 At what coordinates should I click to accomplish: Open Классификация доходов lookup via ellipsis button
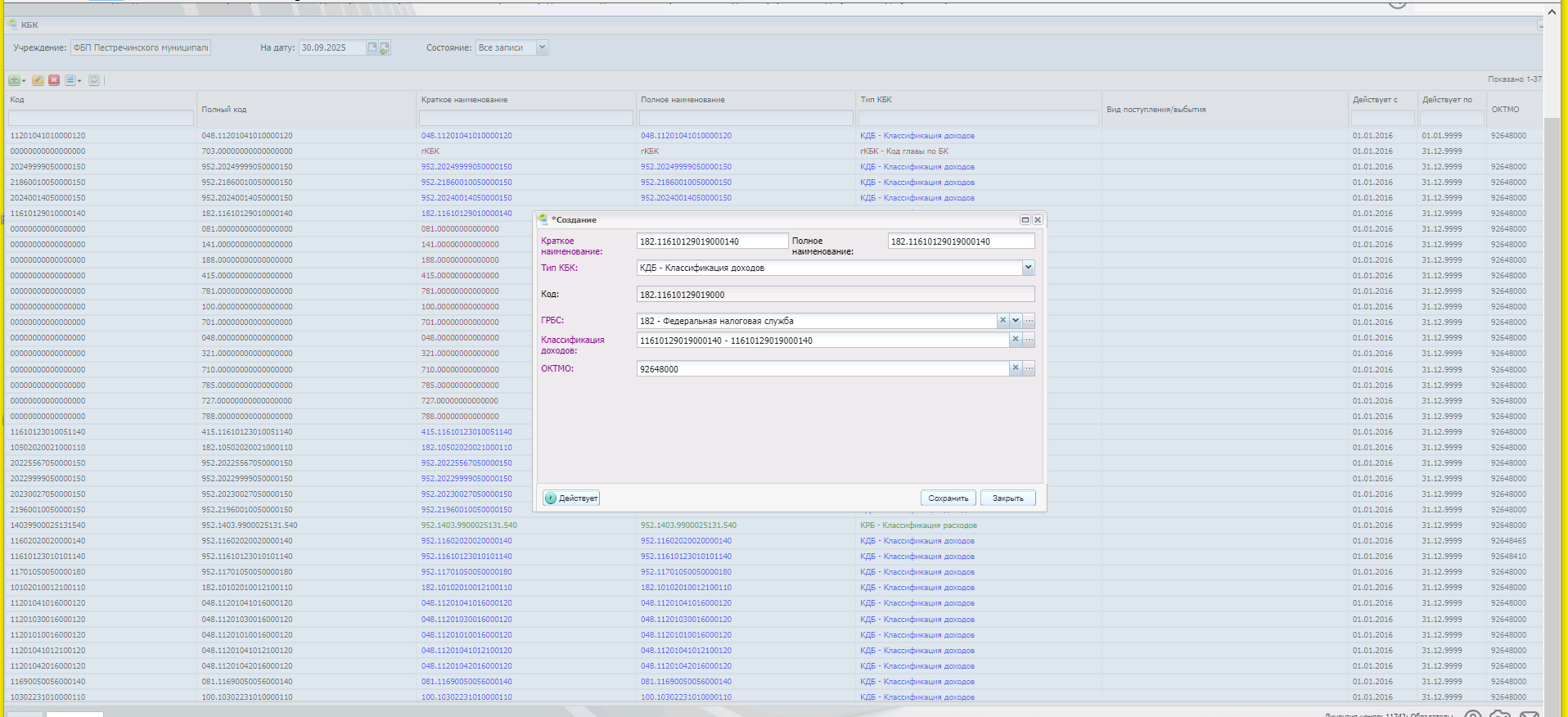(x=1029, y=340)
